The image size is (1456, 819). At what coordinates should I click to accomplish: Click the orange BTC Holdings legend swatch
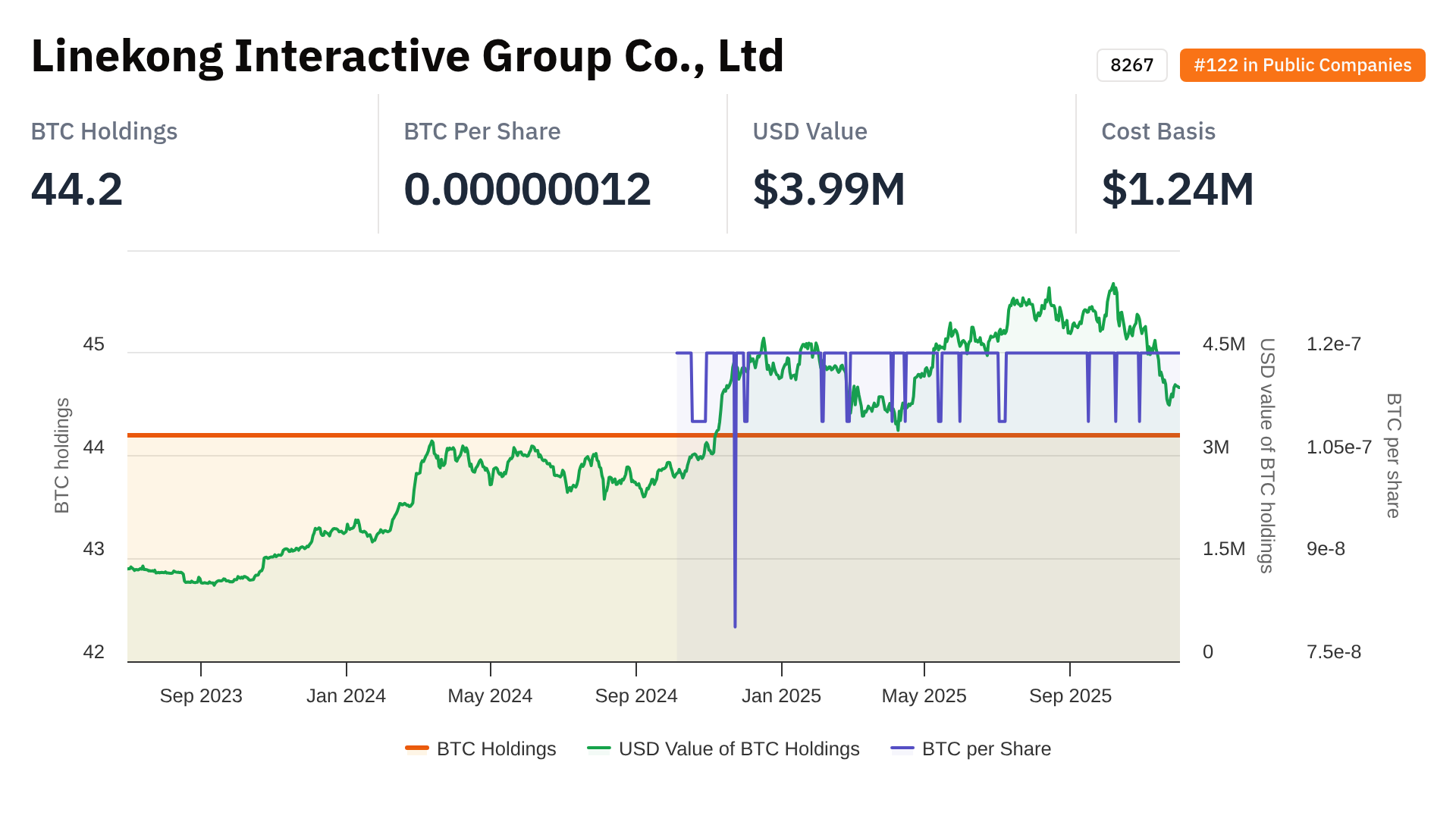(417, 748)
